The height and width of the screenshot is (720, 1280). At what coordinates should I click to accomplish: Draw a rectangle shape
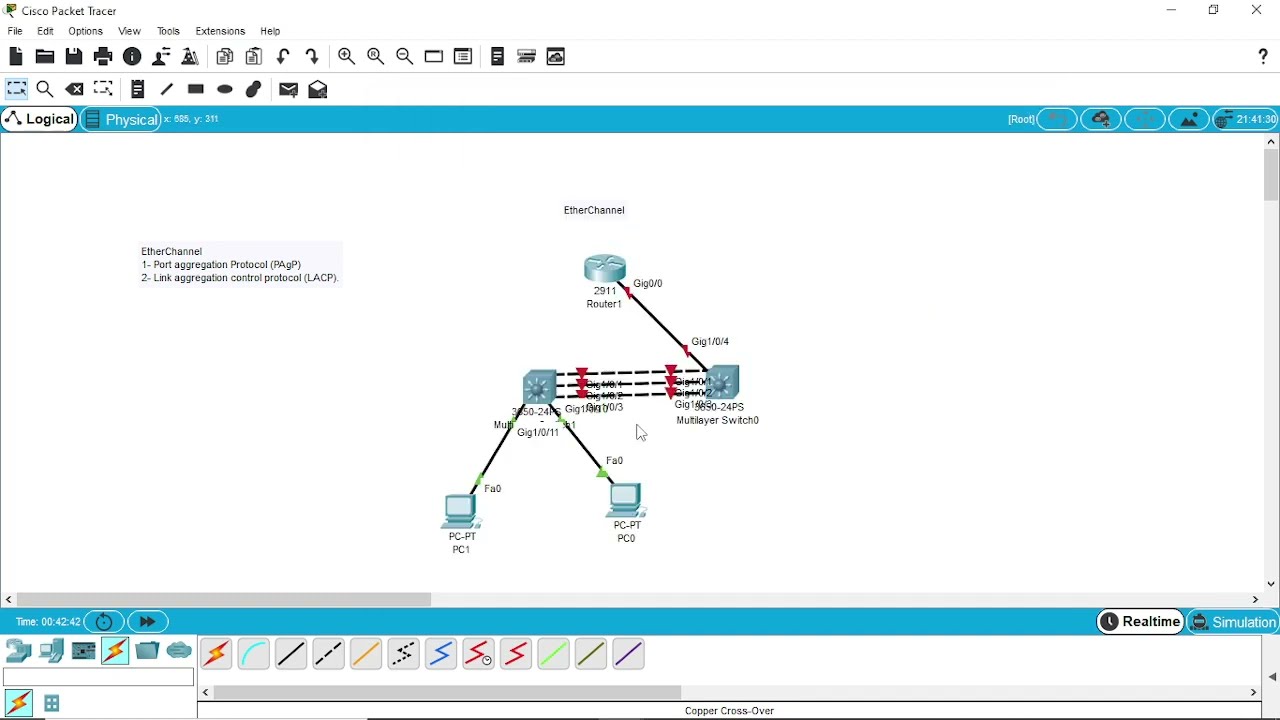pos(196,89)
